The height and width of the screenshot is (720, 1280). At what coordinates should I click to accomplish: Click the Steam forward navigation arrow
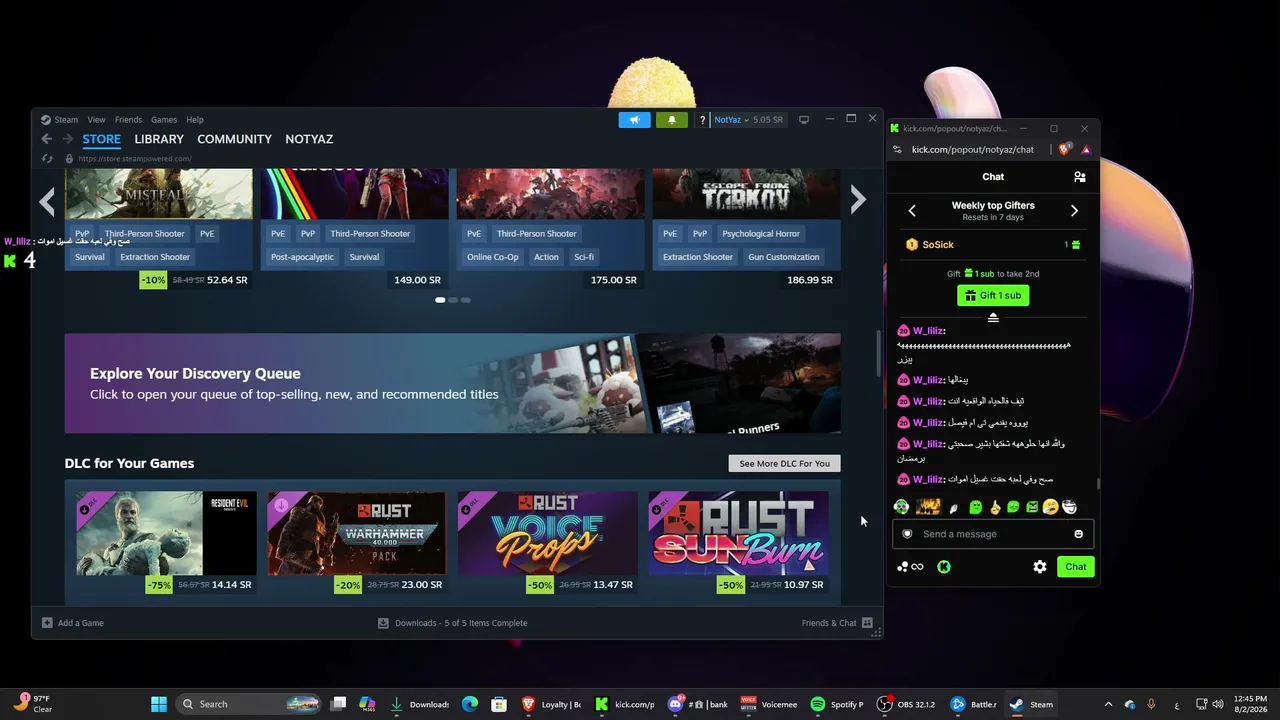67,139
